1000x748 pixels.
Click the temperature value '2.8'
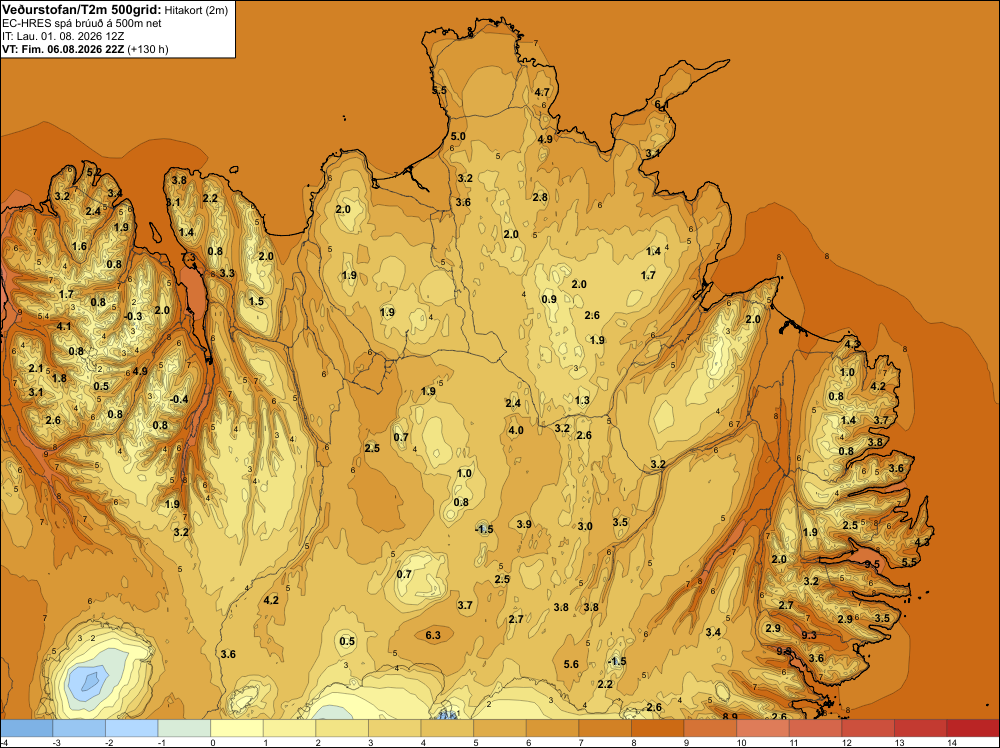tap(540, 197)
